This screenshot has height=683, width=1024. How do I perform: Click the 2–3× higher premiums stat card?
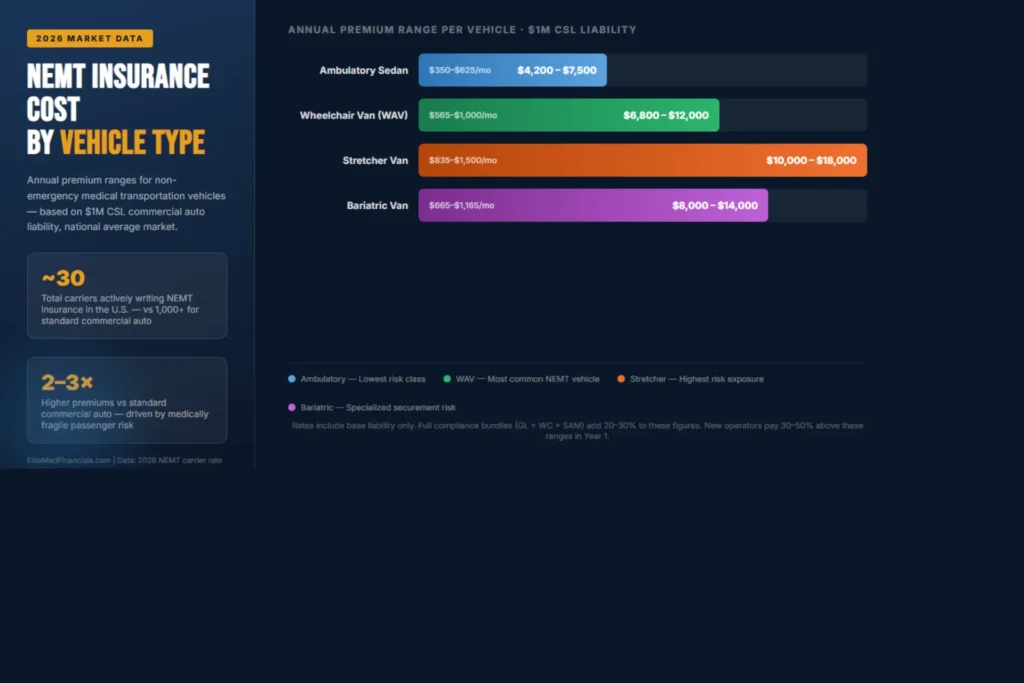click(x=127, y=399)
